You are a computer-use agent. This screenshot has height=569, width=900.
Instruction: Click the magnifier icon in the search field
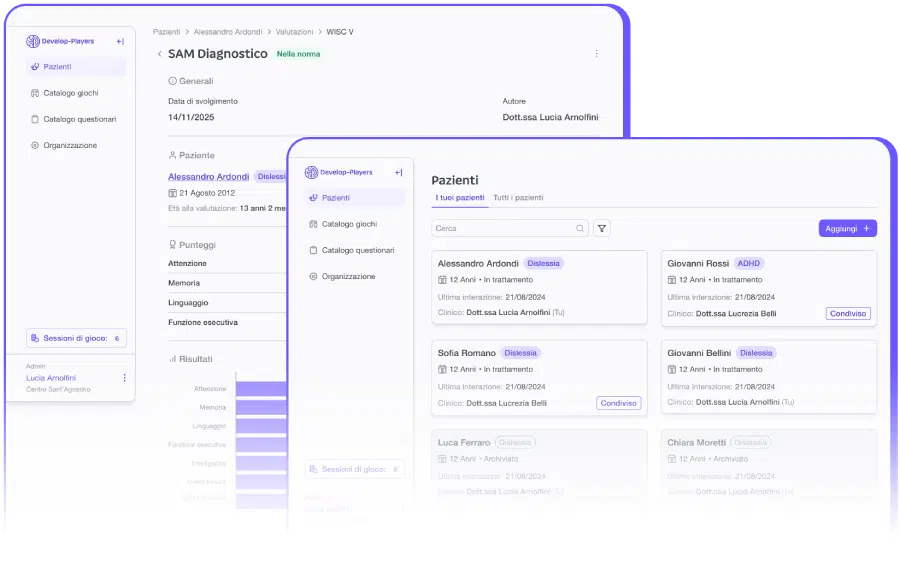click(580, 229)
